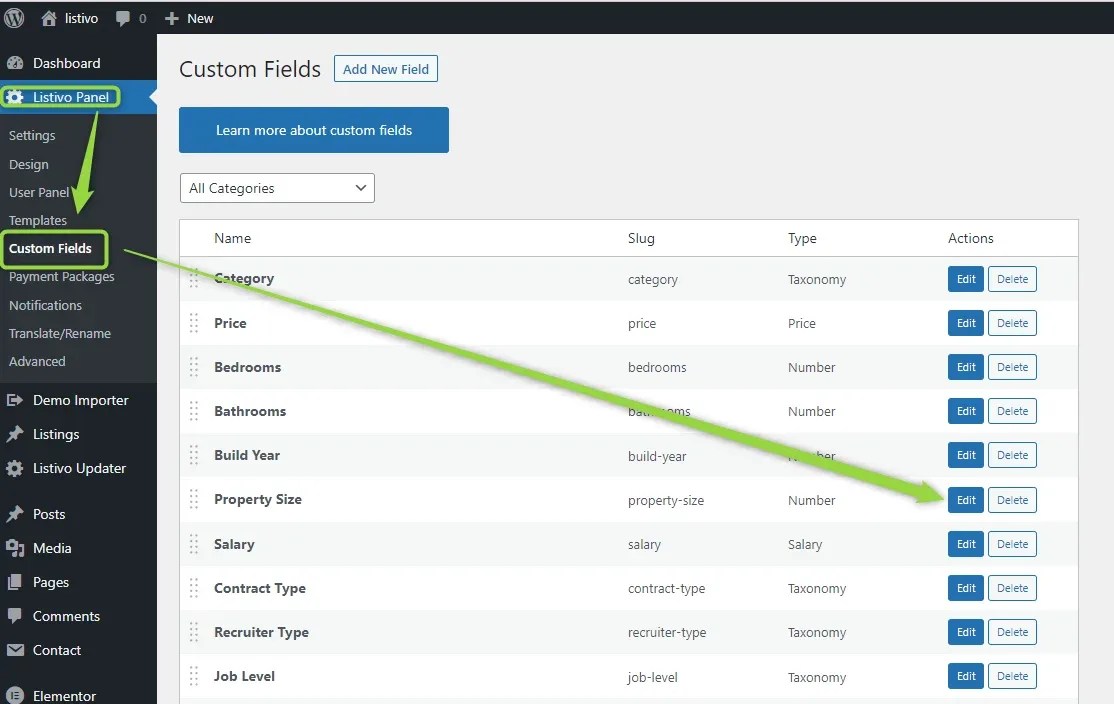The width and height of the screenshot is (1114, 704).
Task: Edit the Category field
Action: (966, 279)
